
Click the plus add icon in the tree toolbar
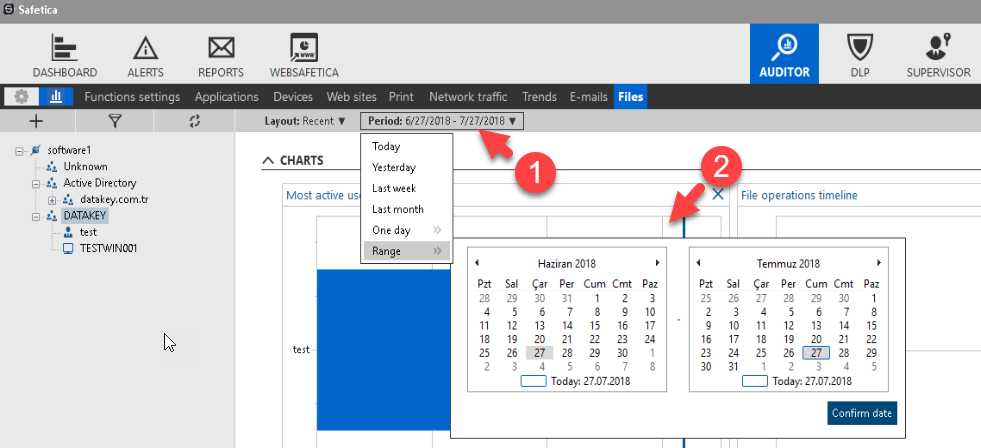[36, 121]
